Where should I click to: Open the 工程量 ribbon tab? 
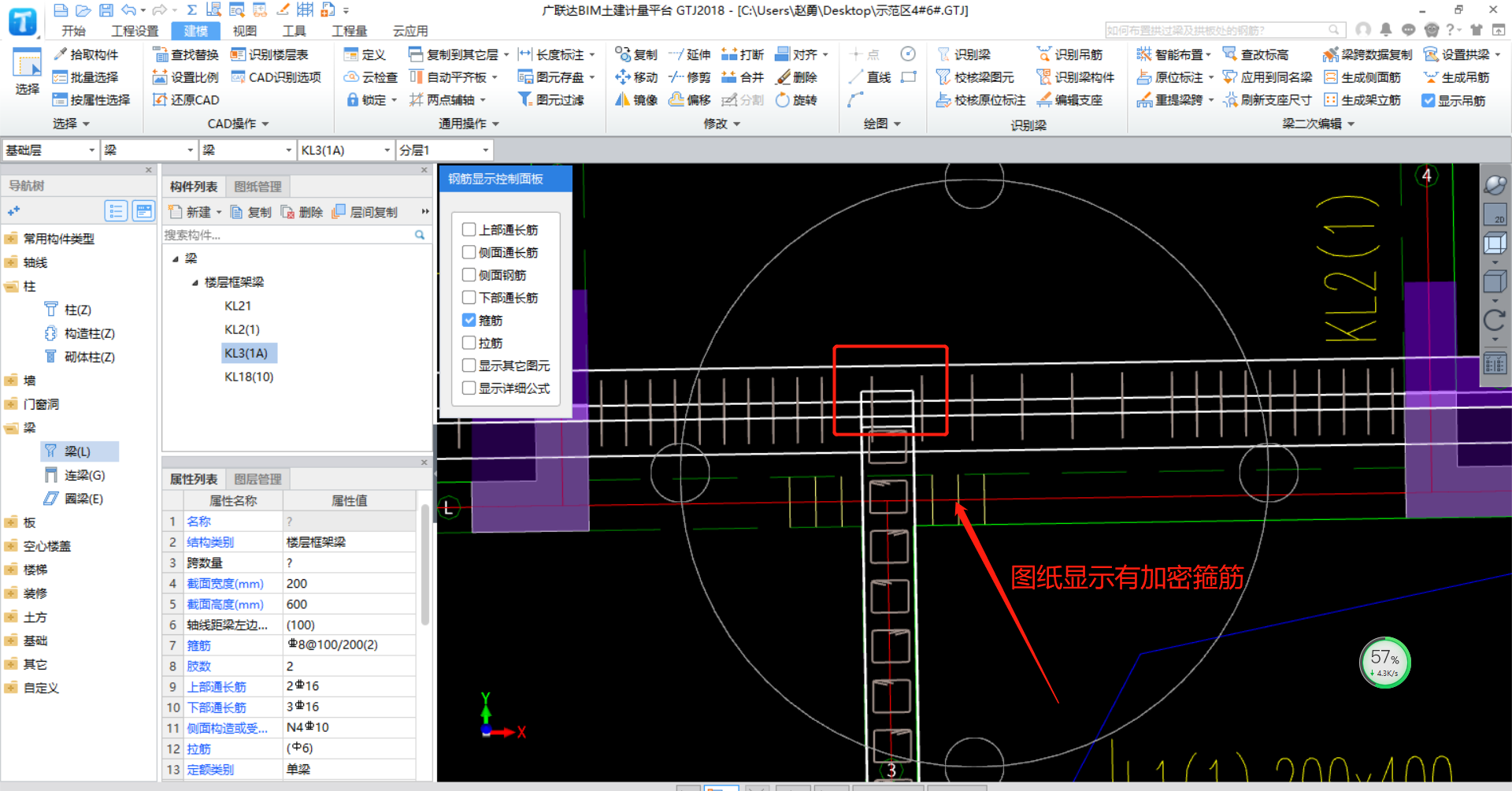tap(349, 31)
